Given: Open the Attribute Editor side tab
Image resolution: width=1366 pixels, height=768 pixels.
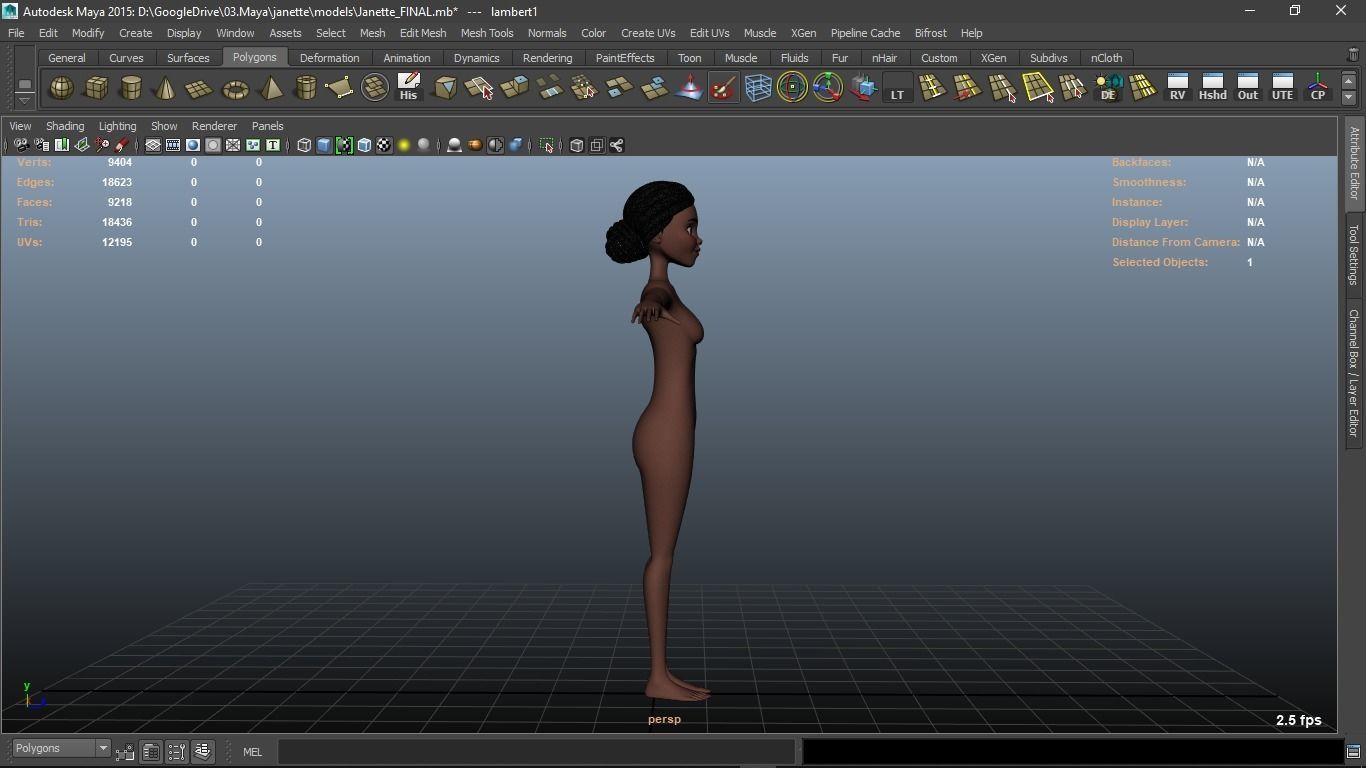Looking at the screenshot, I should (1354, 163).
